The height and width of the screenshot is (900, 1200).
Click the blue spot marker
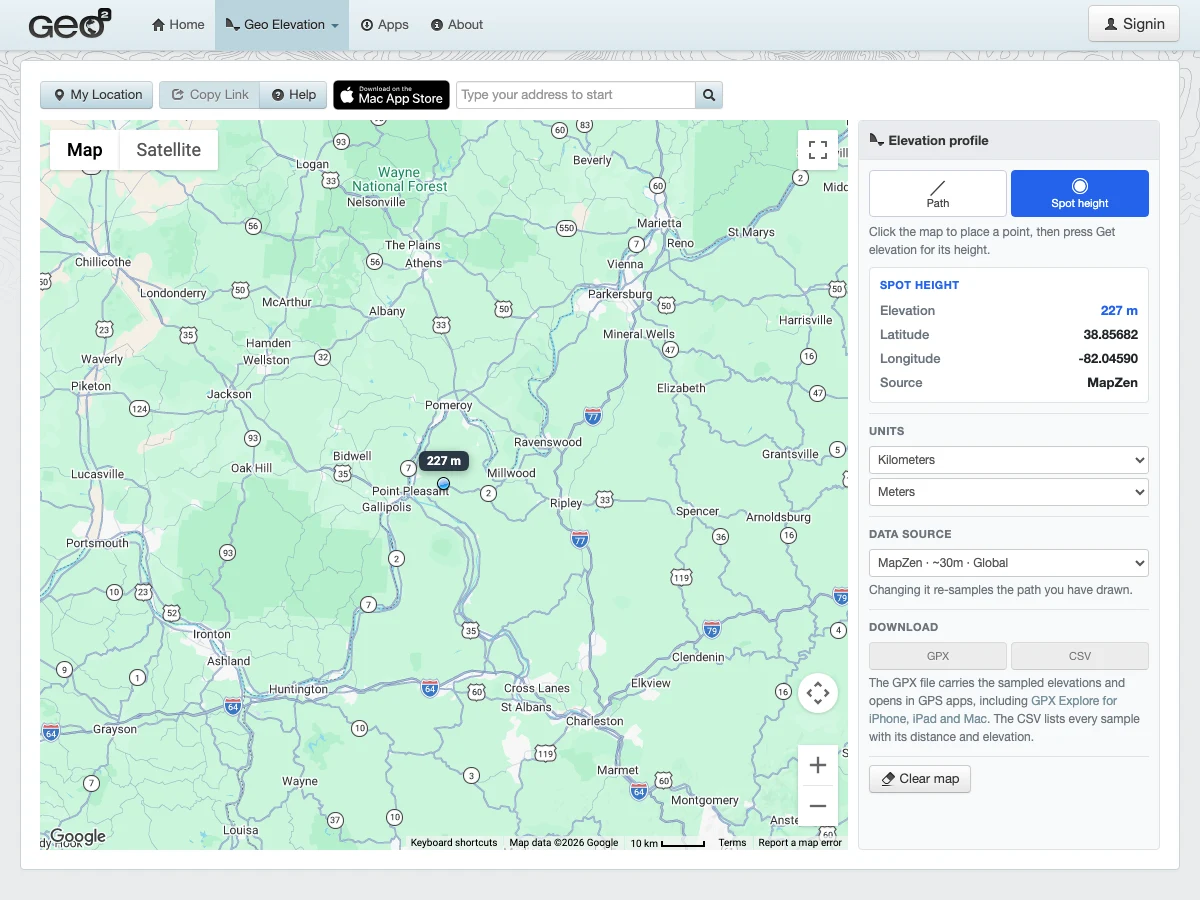(444, 483)
